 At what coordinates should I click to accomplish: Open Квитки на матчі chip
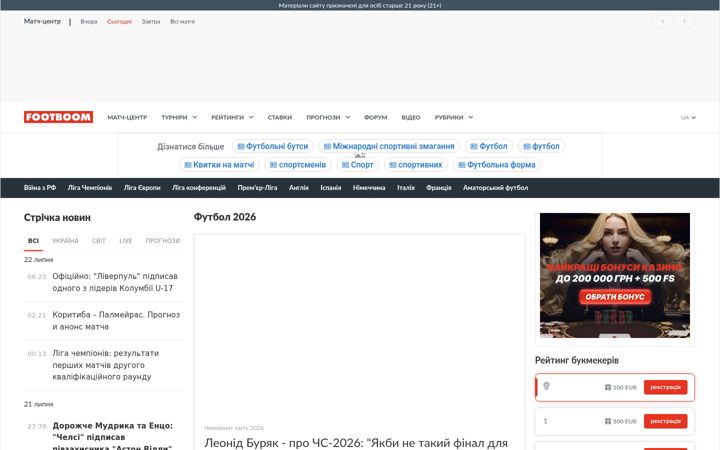click(x=219, y=165)
